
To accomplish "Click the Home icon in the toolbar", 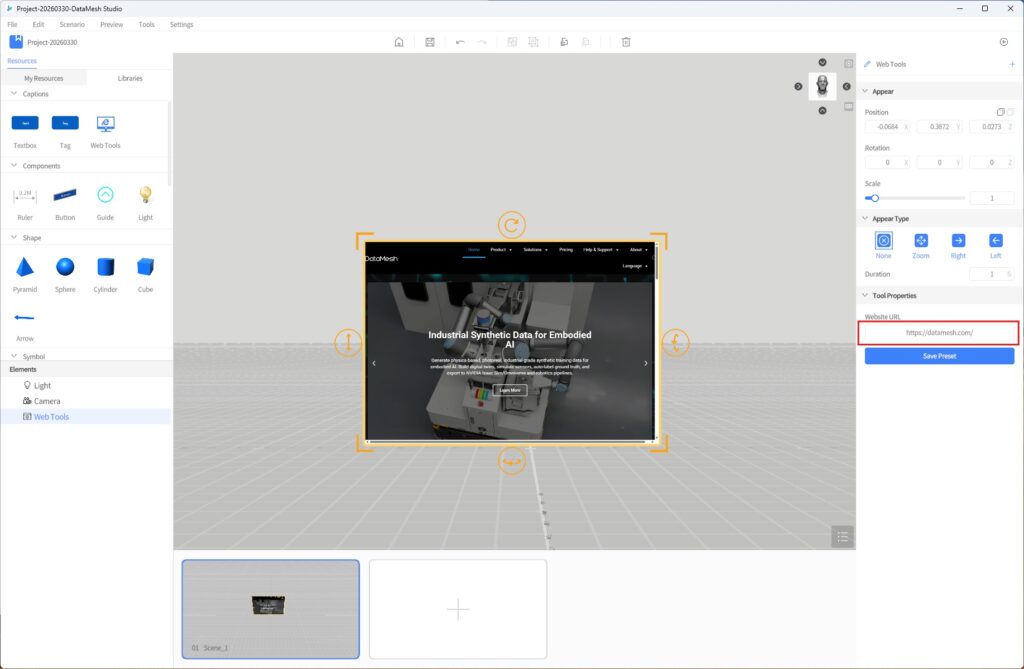I will pyautogui.click(x=399, y=42).
